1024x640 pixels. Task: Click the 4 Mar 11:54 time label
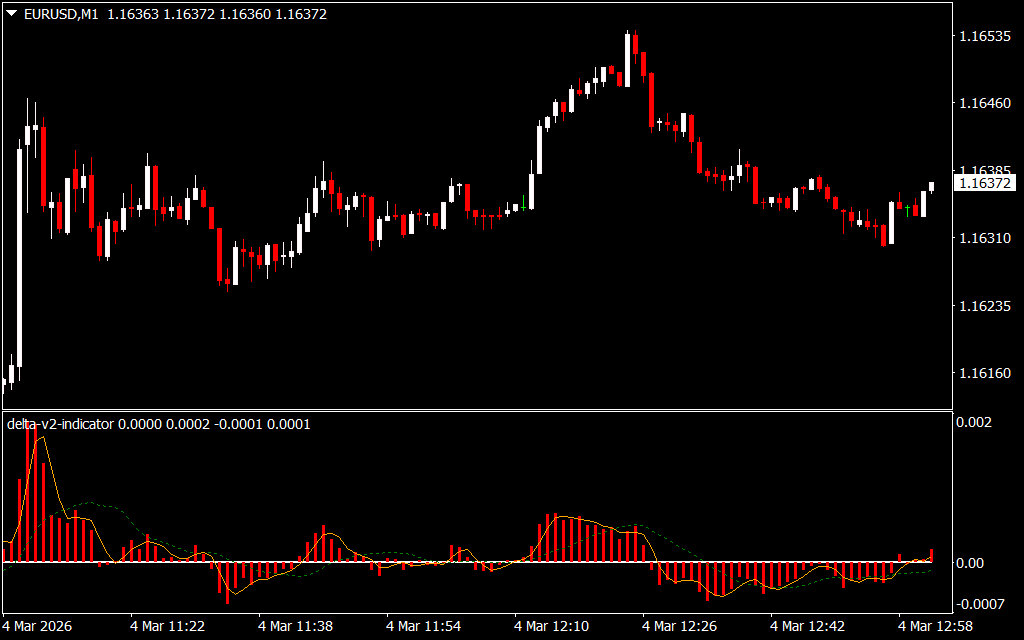[424, 625]
